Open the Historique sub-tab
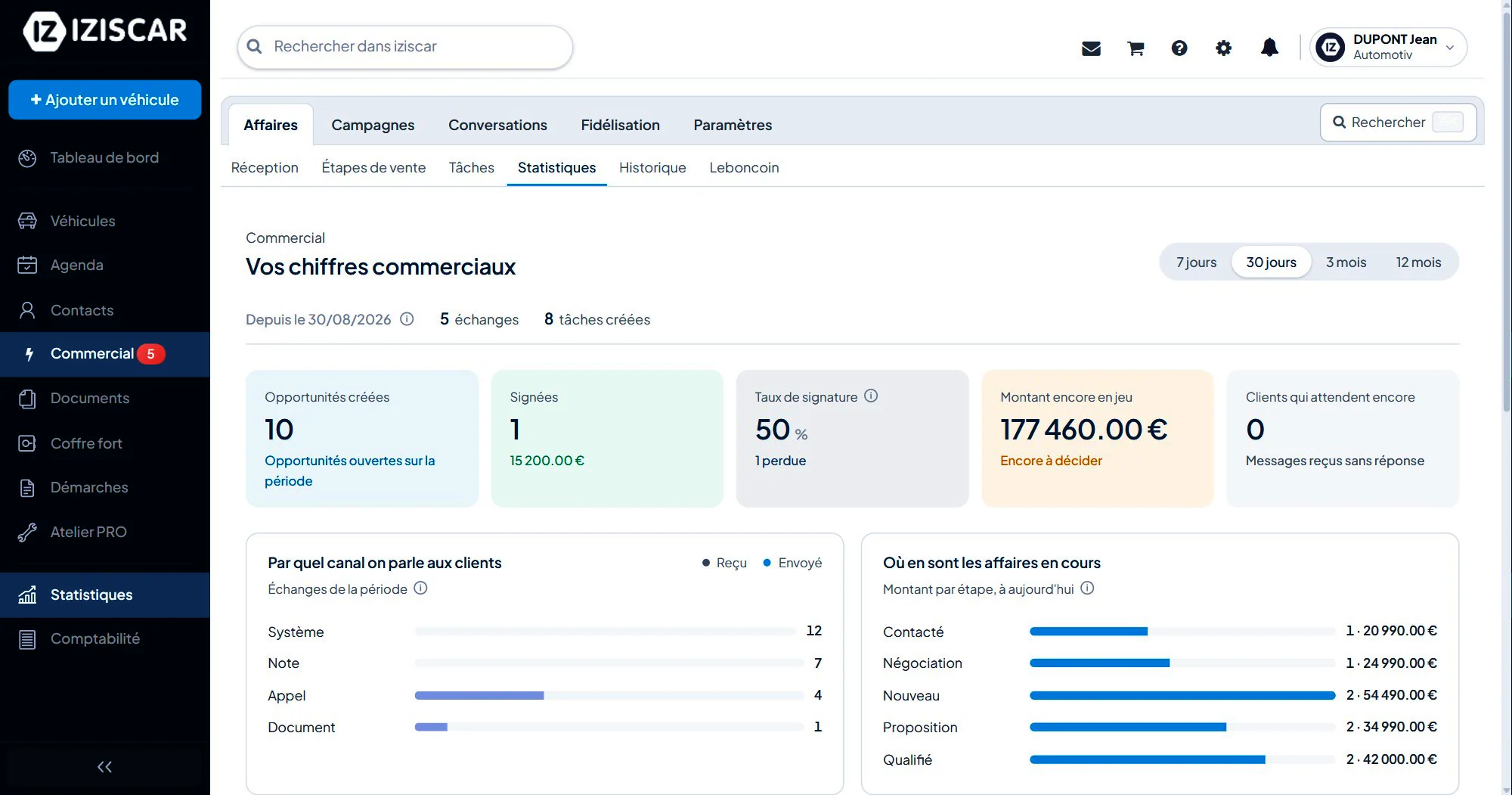Image resolution: width=1512 pixels, height=795 pixels. (x=652, y=168)
